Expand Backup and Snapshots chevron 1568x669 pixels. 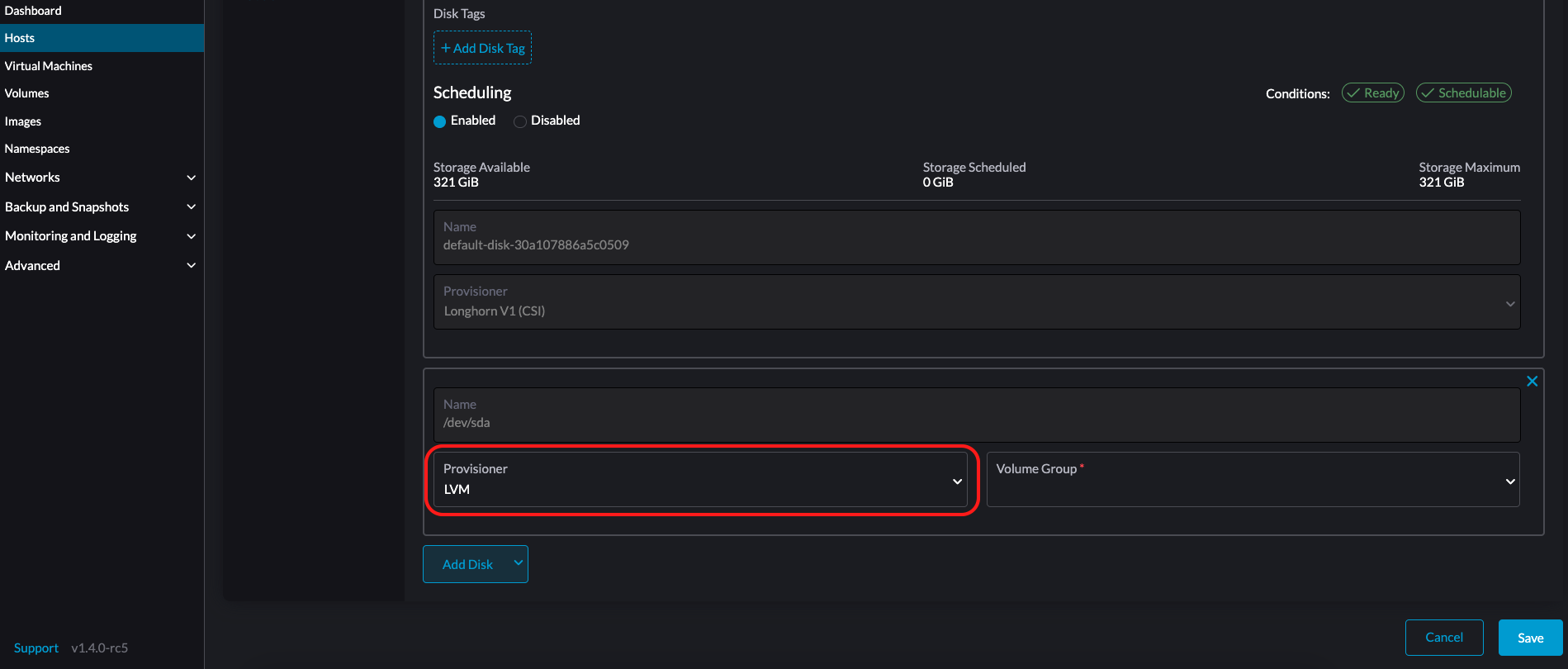[191, 207]
